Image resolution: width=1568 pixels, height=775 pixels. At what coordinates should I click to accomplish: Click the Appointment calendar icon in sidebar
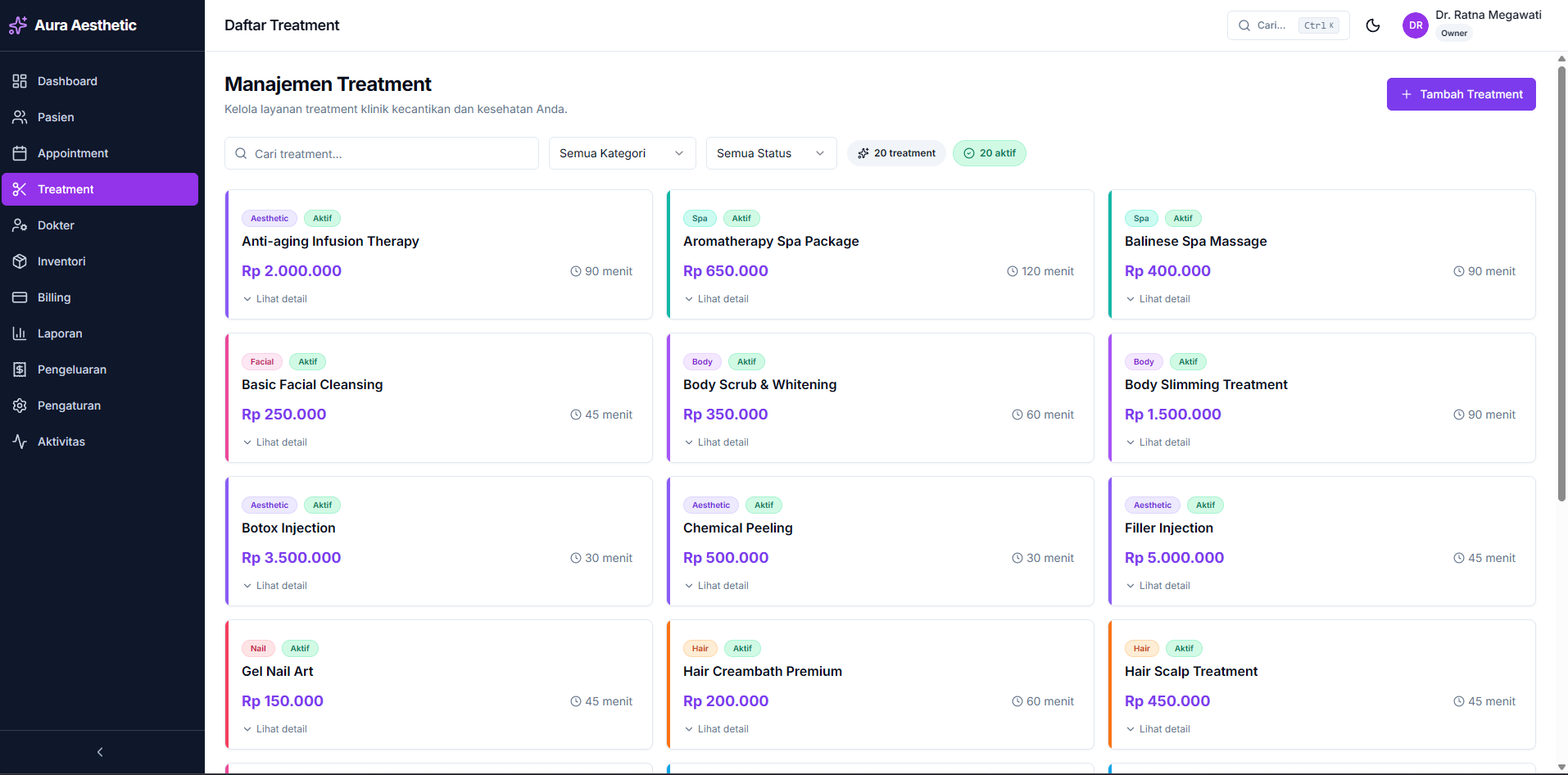pyautogui.click(x=20, y=153)
